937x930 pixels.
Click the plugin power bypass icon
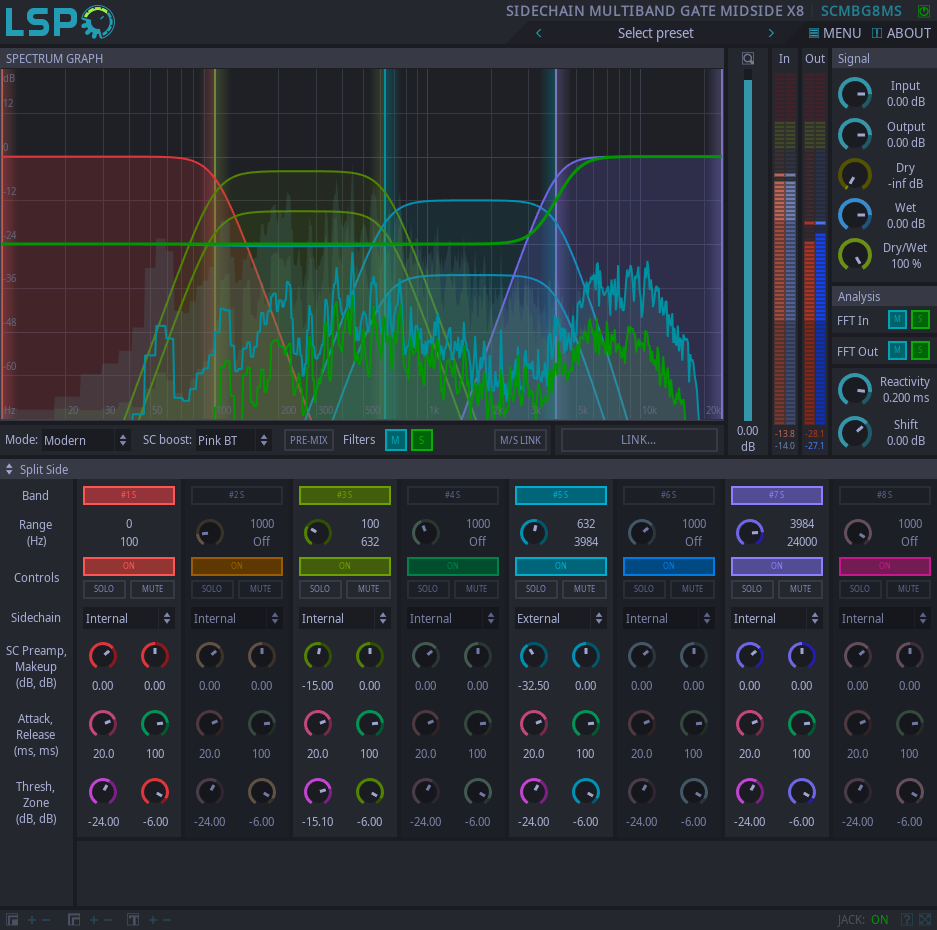point(923,11)
